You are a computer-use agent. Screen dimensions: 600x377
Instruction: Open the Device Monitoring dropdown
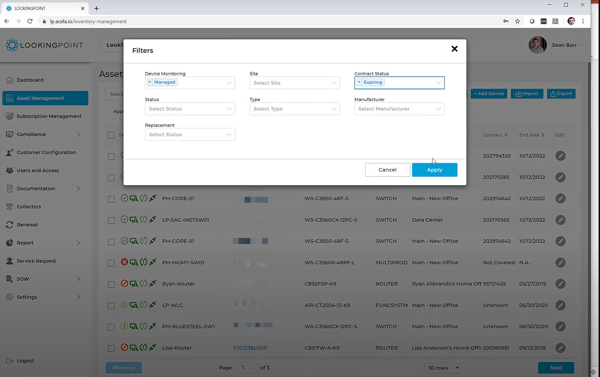(190, 83)
